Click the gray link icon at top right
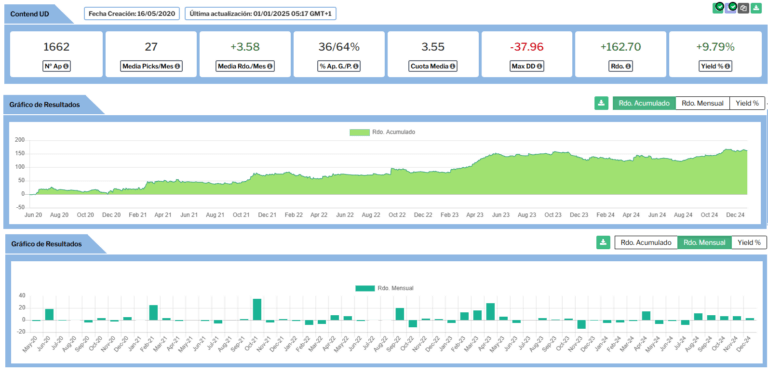 pyautogui.click(x=744, y=8)
